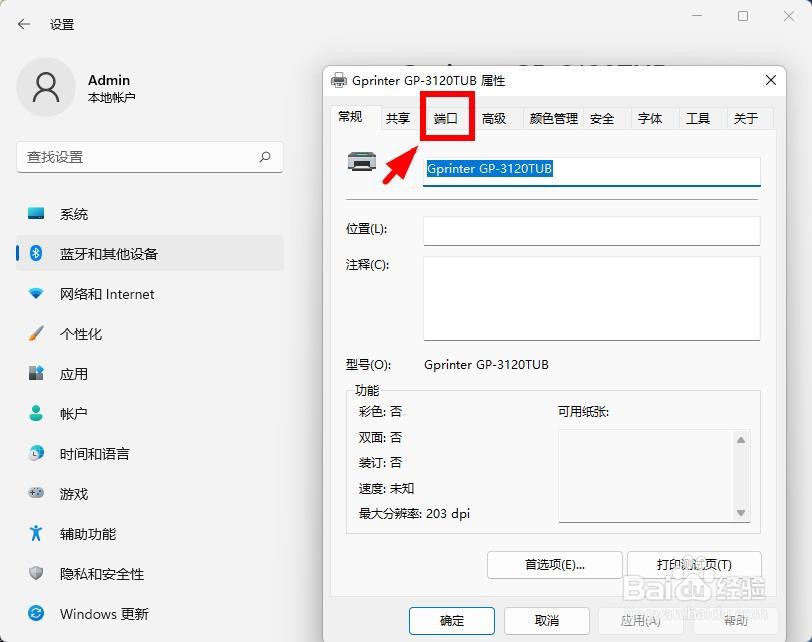Click the 双面: 否 text

click(x=380, y=437)
